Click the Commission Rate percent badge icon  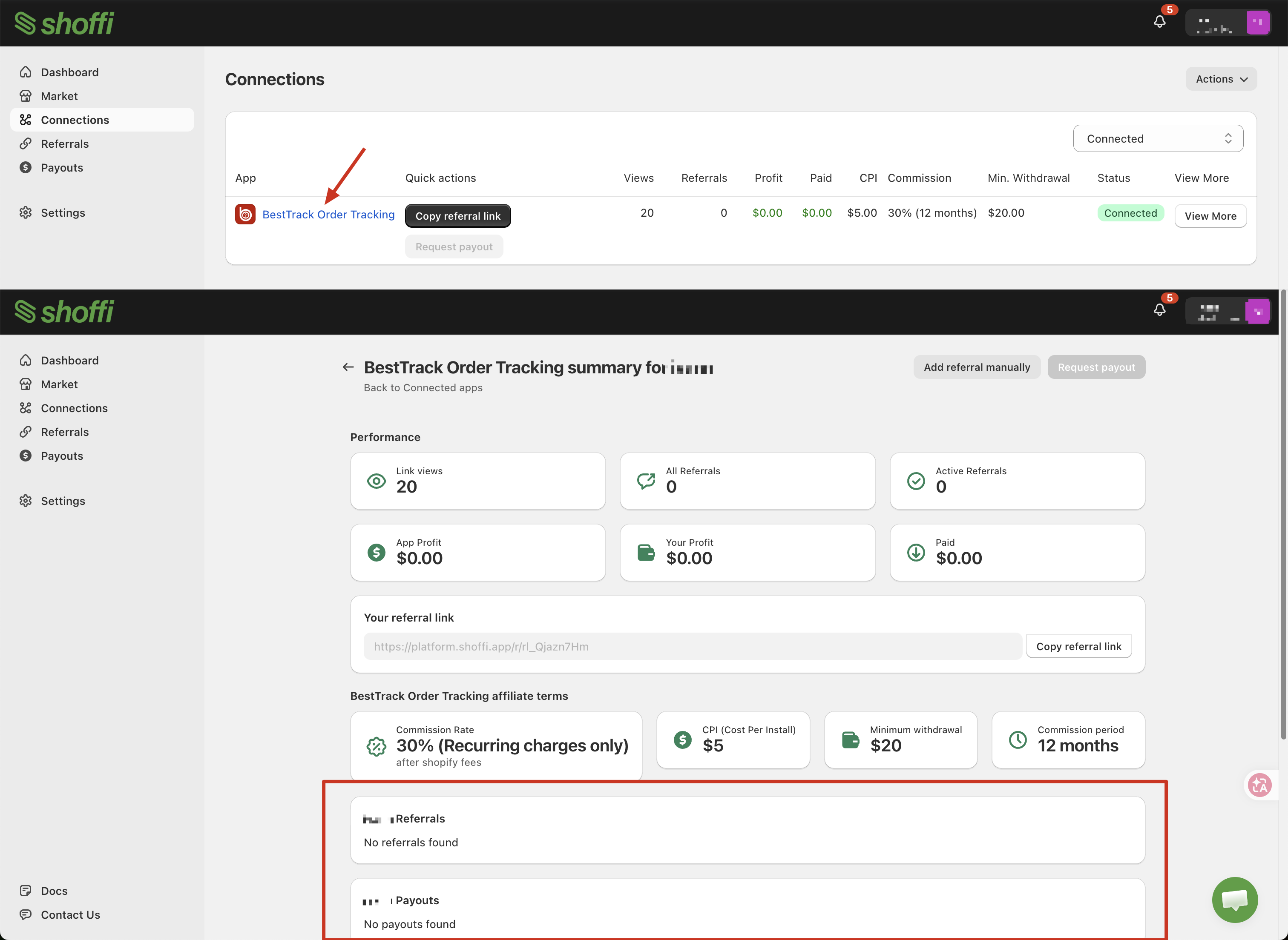point(376,747)
